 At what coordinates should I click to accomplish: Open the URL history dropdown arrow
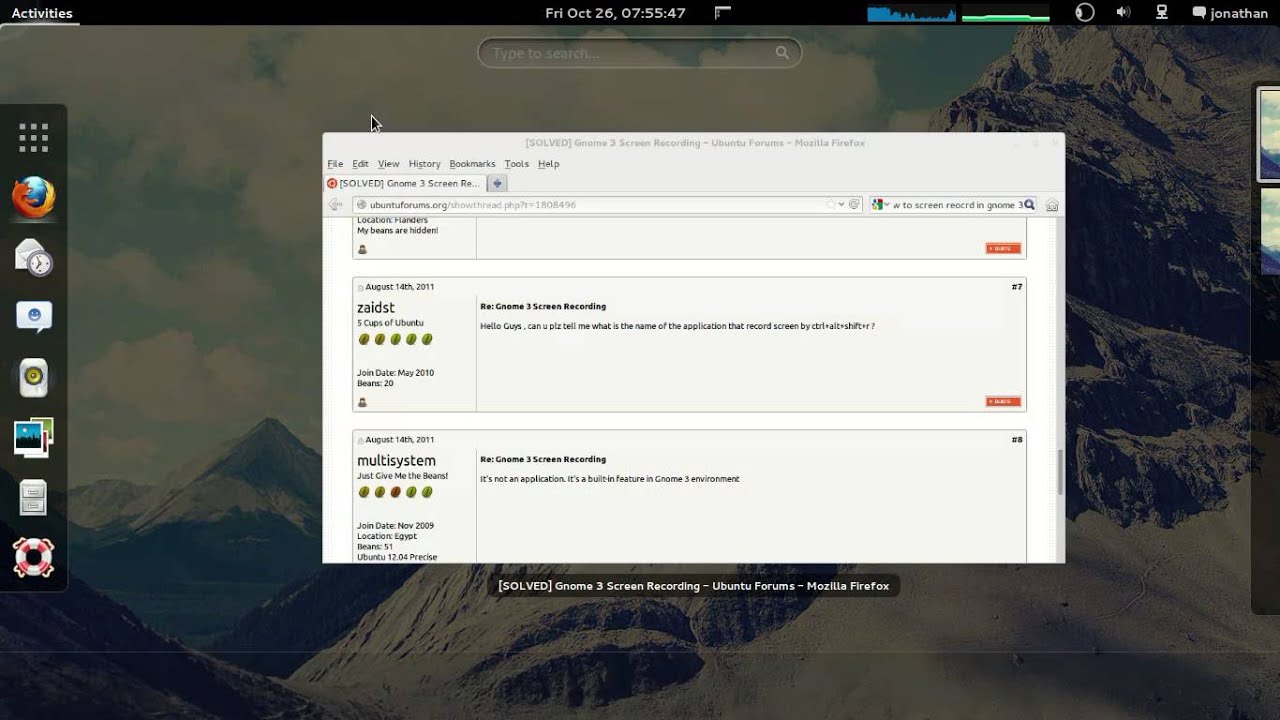[x=841, y=205]
